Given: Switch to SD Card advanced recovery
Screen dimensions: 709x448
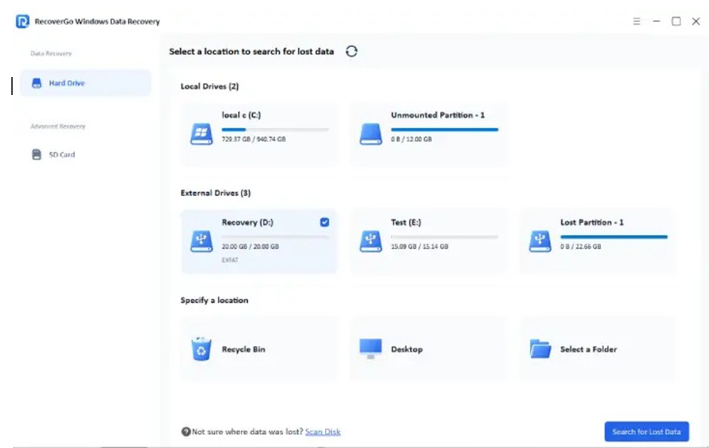Looking at the screenshot, I should click(62, 155).
